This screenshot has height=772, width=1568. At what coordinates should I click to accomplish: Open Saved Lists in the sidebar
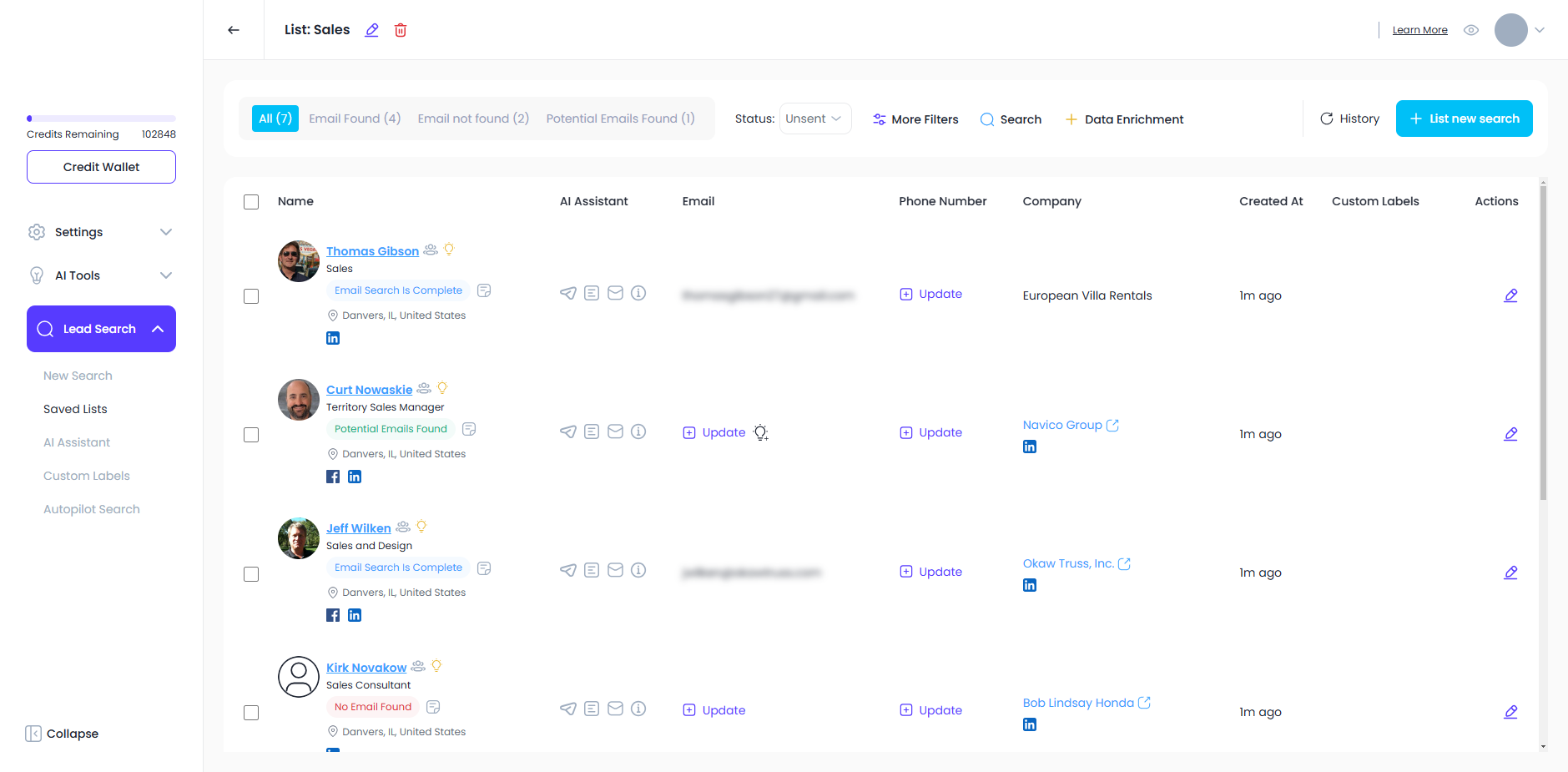coord(75,409)
